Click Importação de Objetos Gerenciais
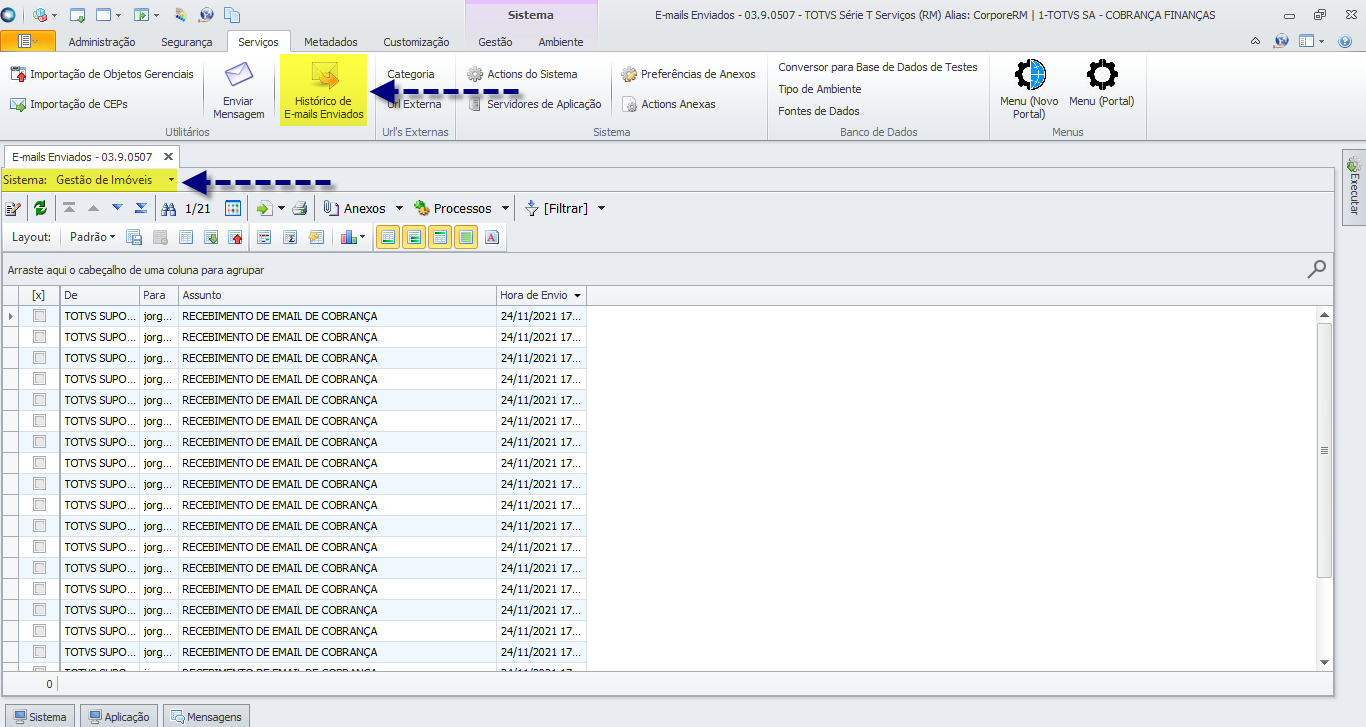The height and width of the screenshot is (727, 1366). (102, 74)
